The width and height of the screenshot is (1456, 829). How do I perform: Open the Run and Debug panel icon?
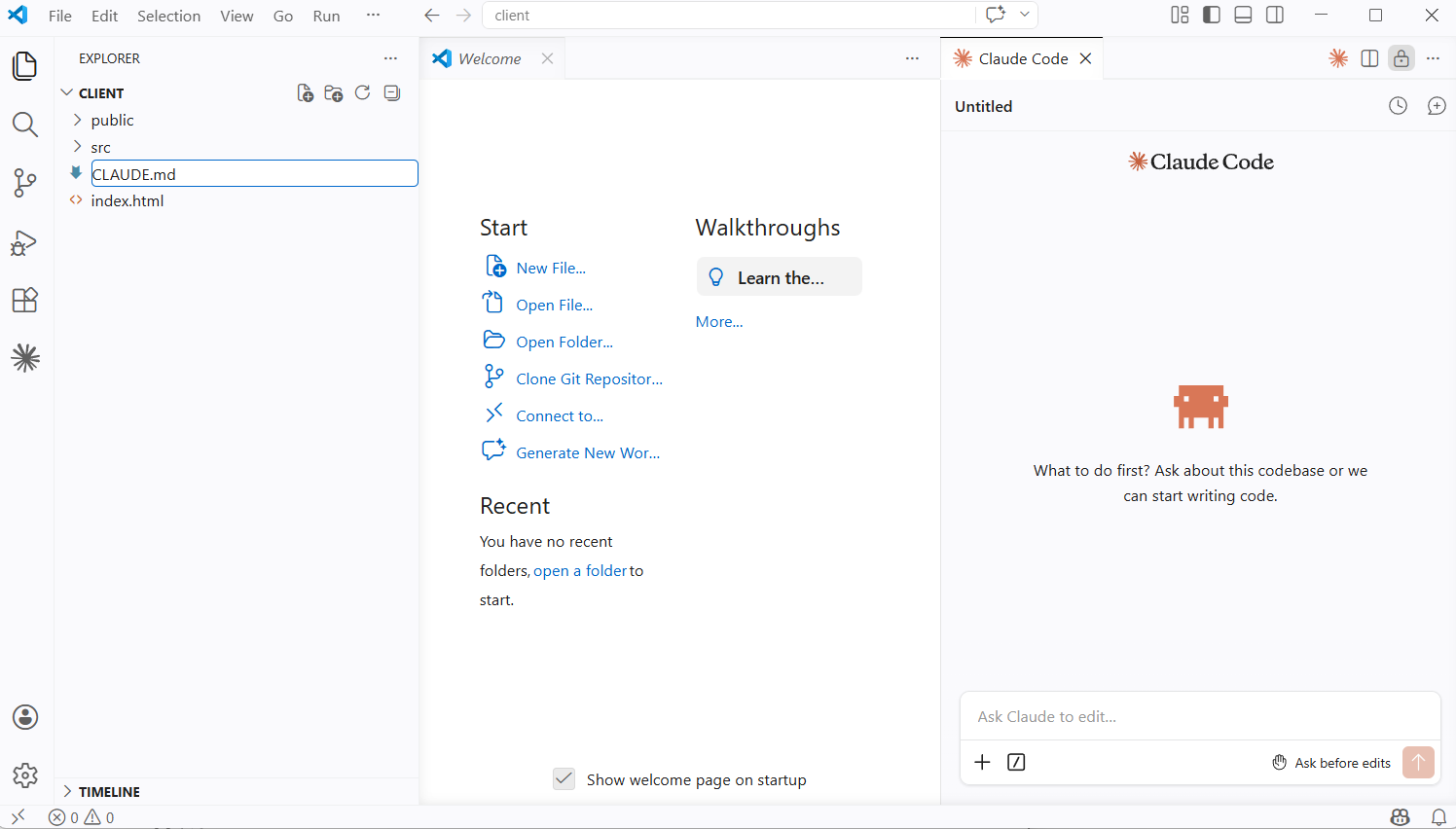(24, 243)
